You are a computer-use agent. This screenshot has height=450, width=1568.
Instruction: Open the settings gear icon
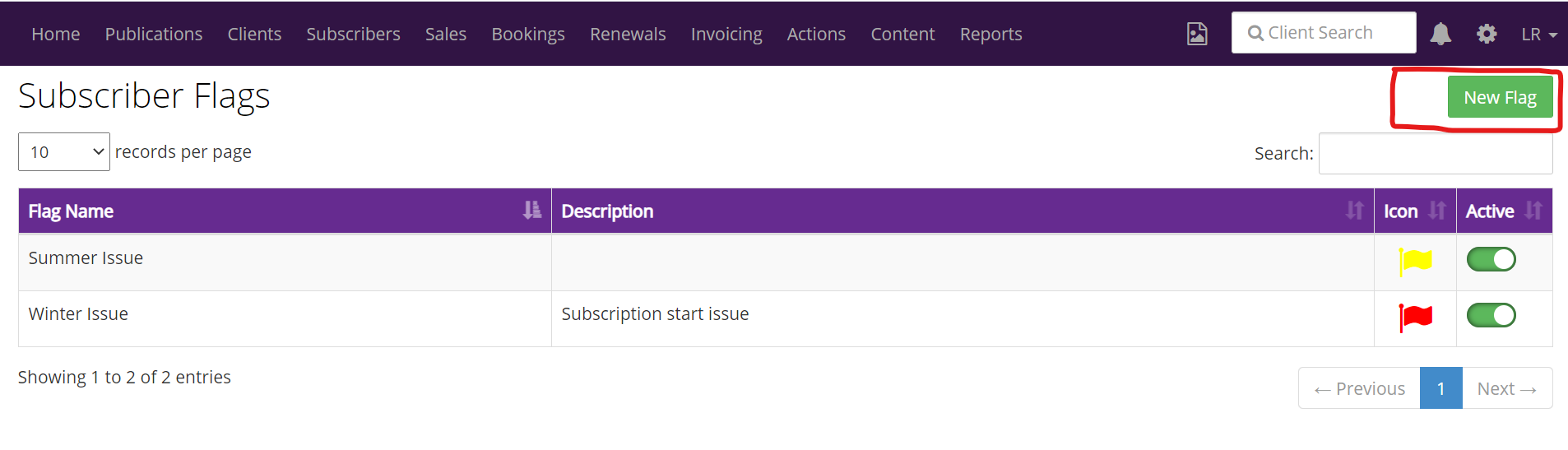(1487, 34)
